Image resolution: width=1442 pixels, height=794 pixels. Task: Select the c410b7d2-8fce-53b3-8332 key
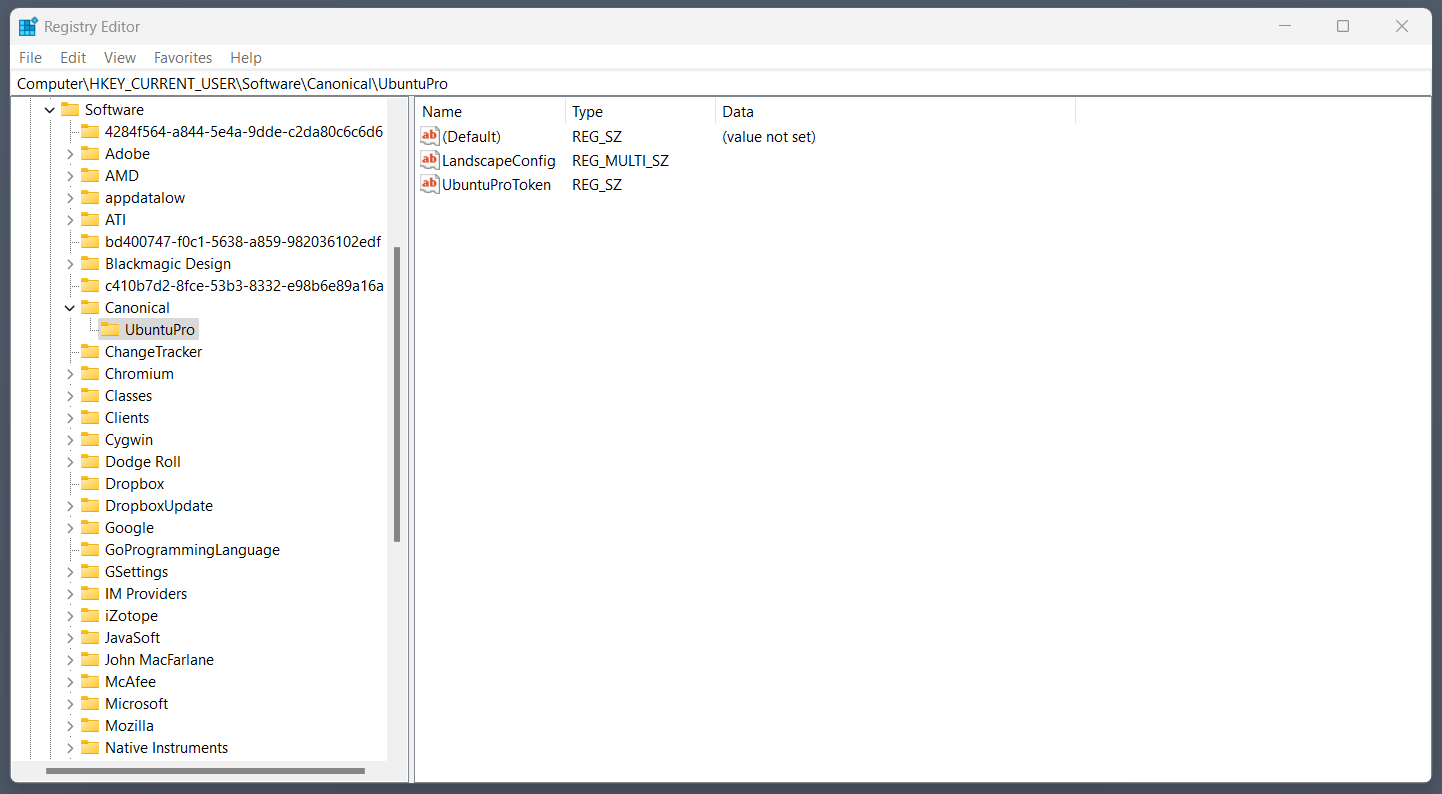tap(244, 286)
